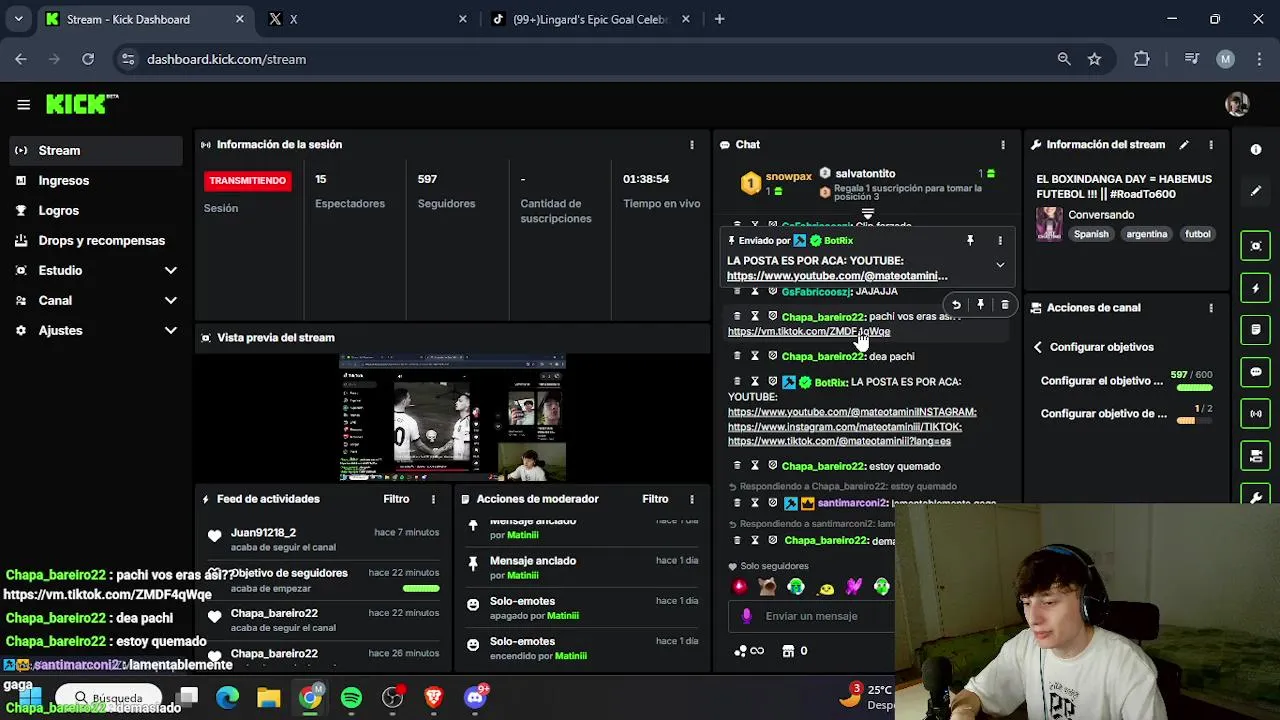1280x720 pixels.
Task: Select the argentina tag
Action: (x=1147, y=234)
